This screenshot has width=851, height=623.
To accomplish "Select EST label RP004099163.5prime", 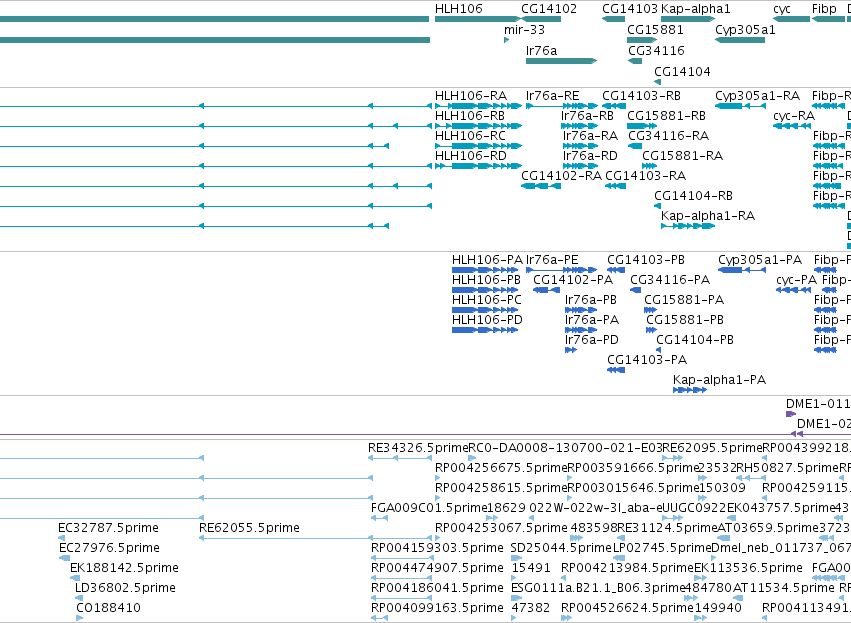I will 437,608.
